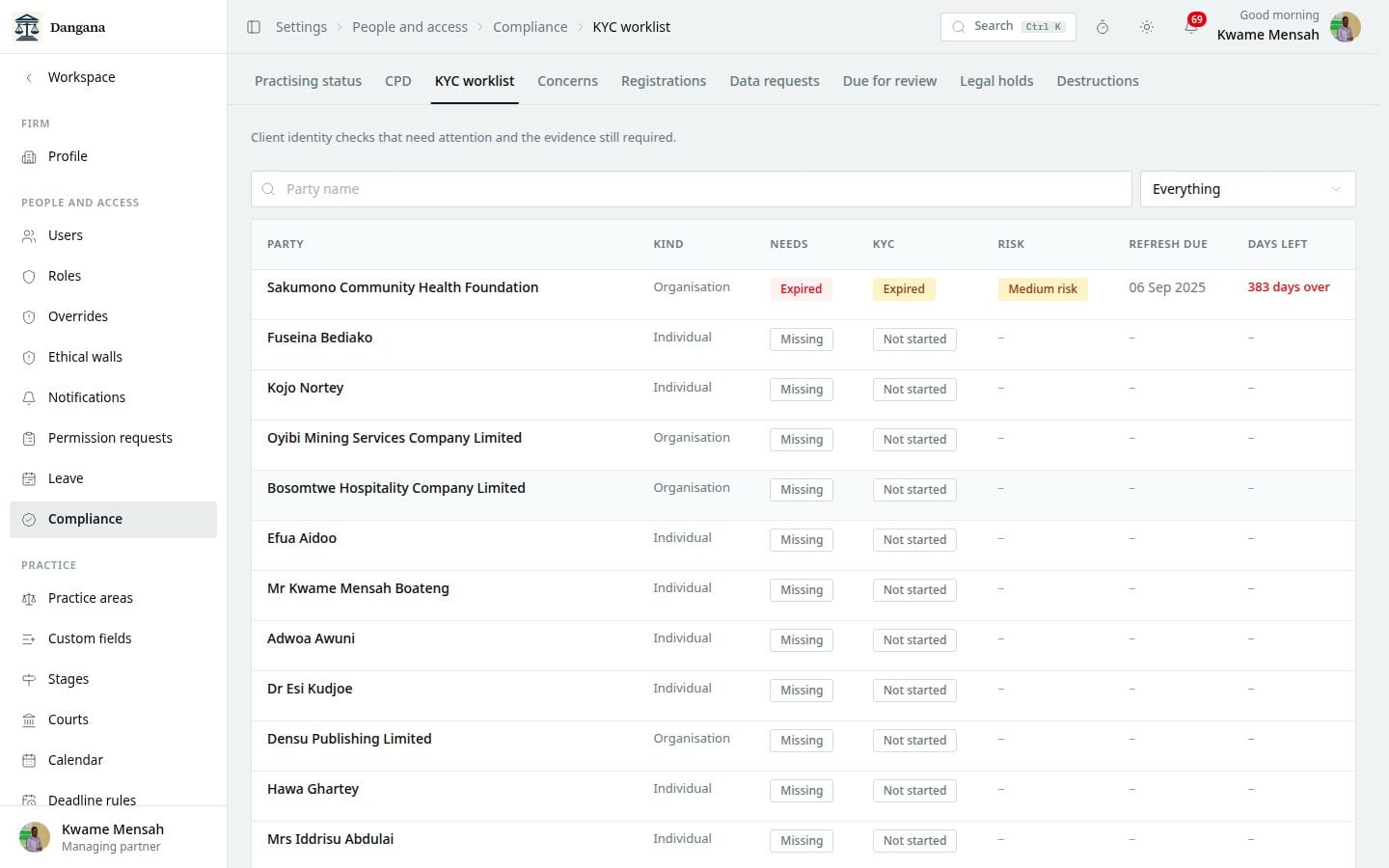1389x868 pixels.
Task: Go back to Workspace
Action: pyautogui.click(x=81, y=77)
